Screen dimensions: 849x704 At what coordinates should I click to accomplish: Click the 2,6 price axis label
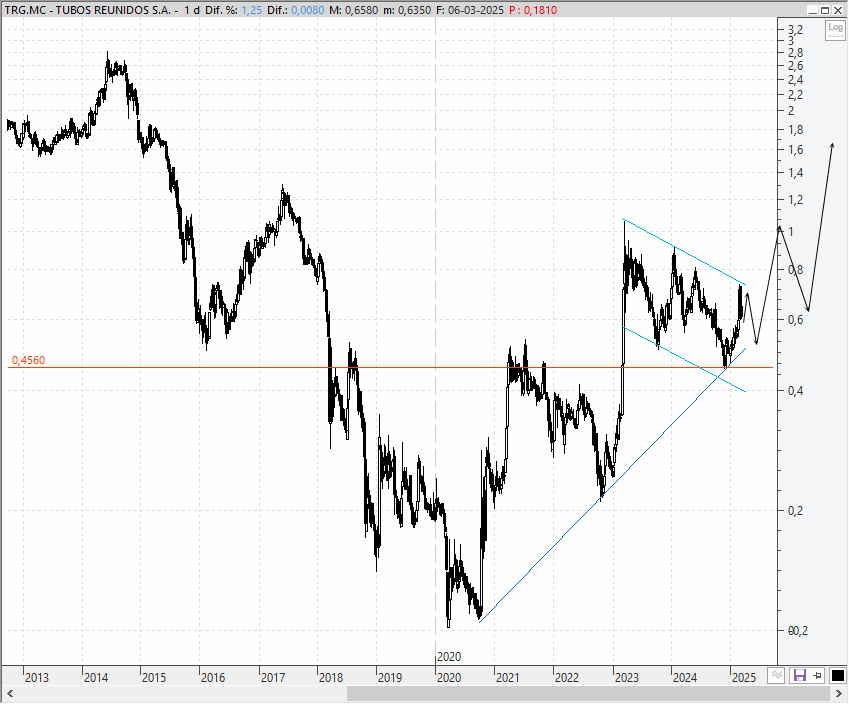click(795, 66)
